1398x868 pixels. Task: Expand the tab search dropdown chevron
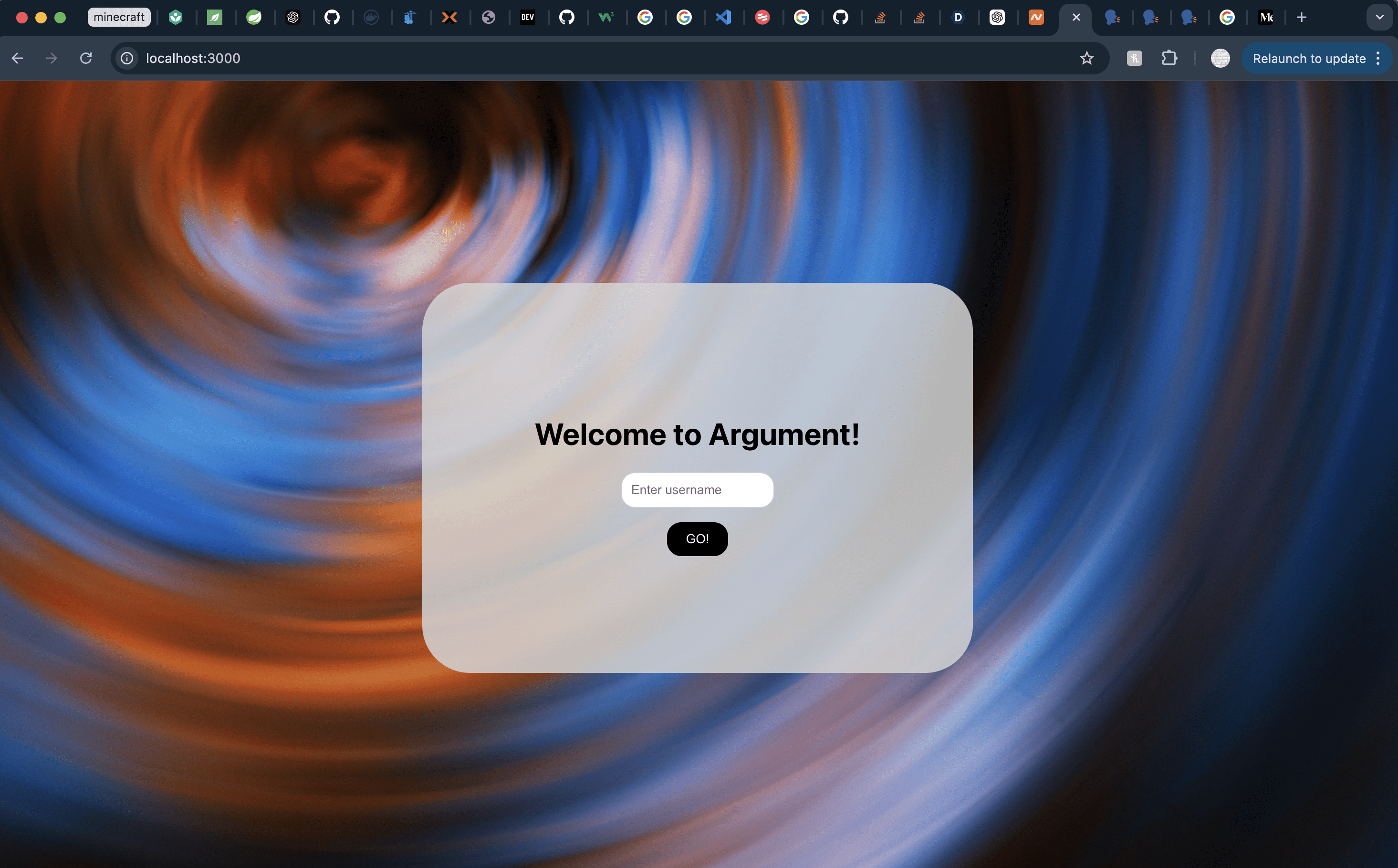coord(1379,17)
